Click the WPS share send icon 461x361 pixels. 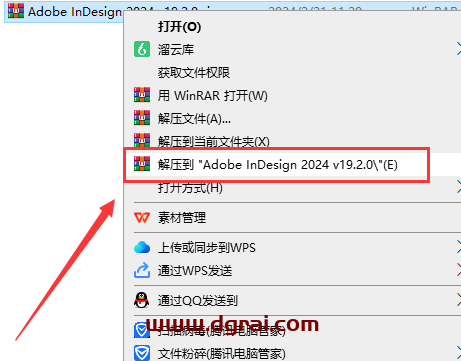coord(142,270)
